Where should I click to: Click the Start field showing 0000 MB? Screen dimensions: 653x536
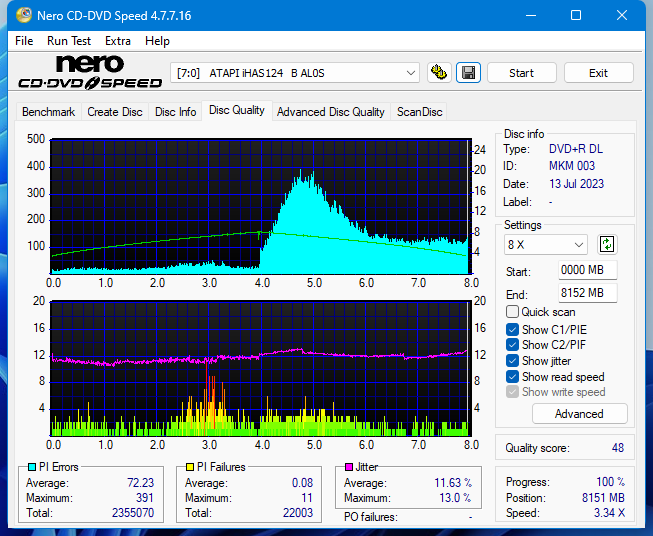coord(587,270)
